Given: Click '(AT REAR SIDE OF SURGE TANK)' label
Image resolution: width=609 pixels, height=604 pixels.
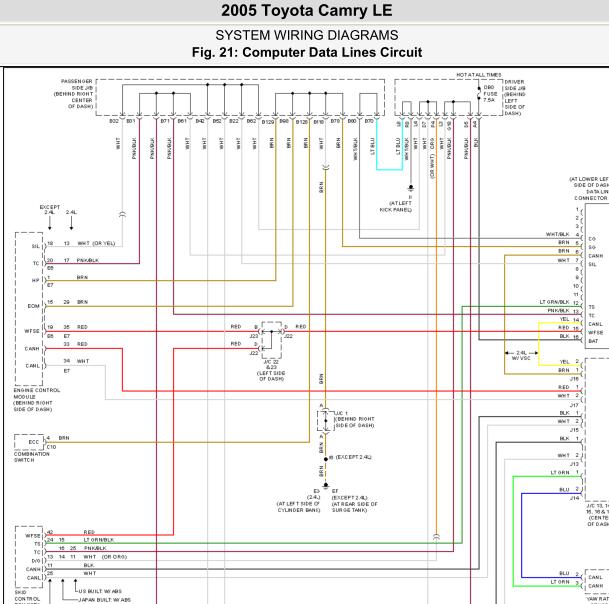Looking at the screenshot, I should [x=354, y=507].
